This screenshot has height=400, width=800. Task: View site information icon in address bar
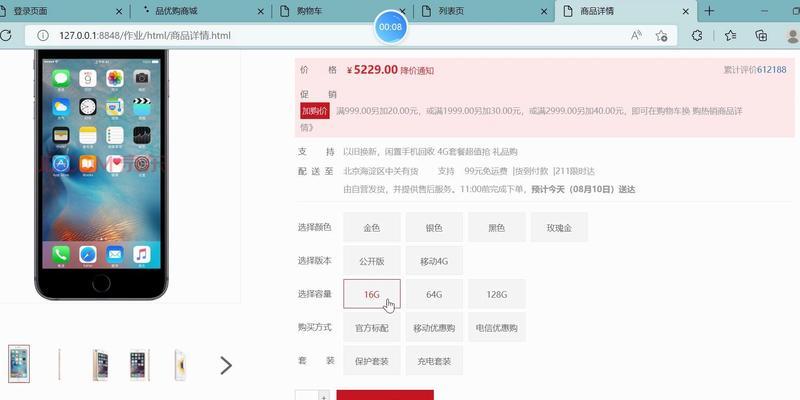tap(43, 35)
